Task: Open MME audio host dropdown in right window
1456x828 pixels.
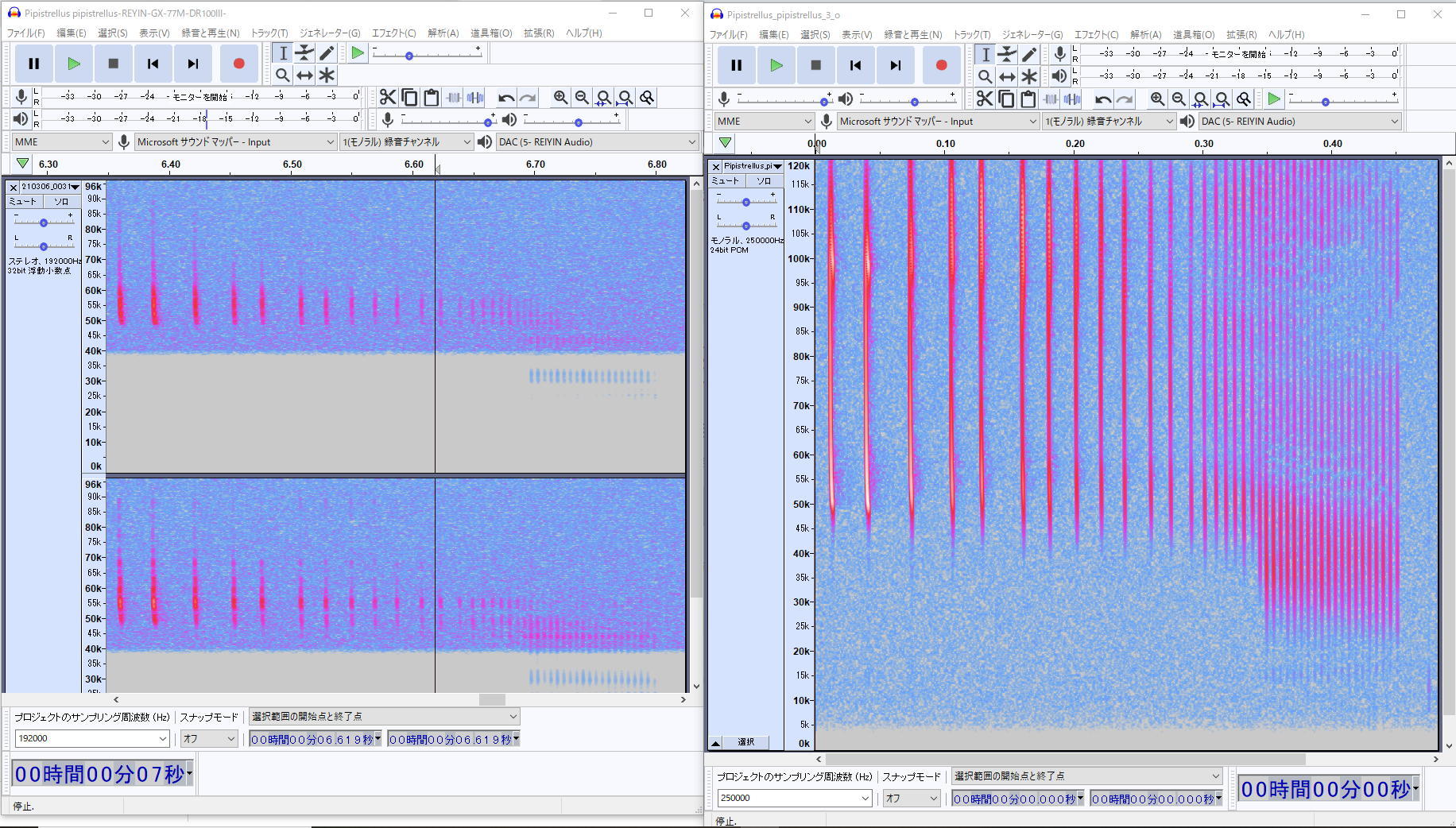Action: click(x=764, y=121)
